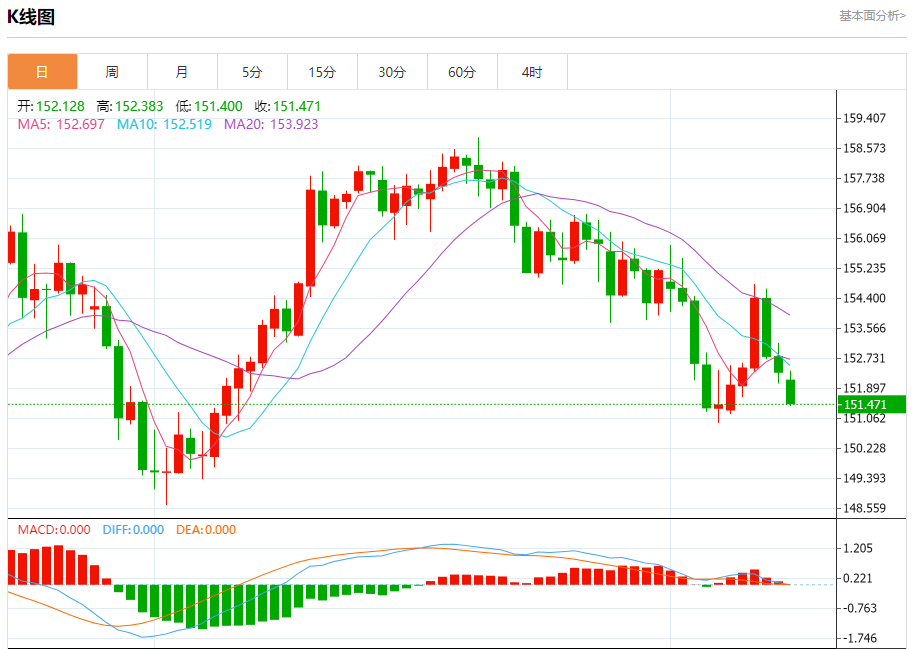
Task: Click the -0.763 MACD axis label
Action: click(860, 608)
